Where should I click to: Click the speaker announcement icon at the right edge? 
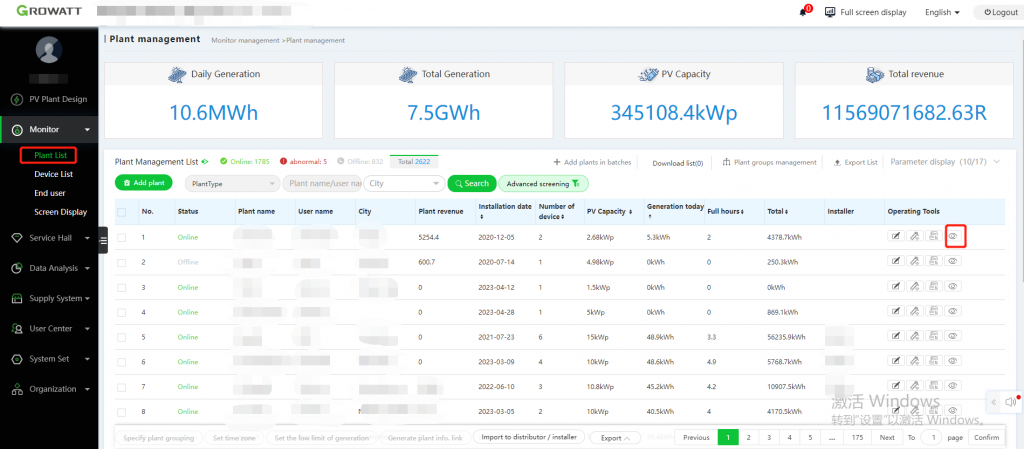pyautogui.click(x=1012, y=401)
